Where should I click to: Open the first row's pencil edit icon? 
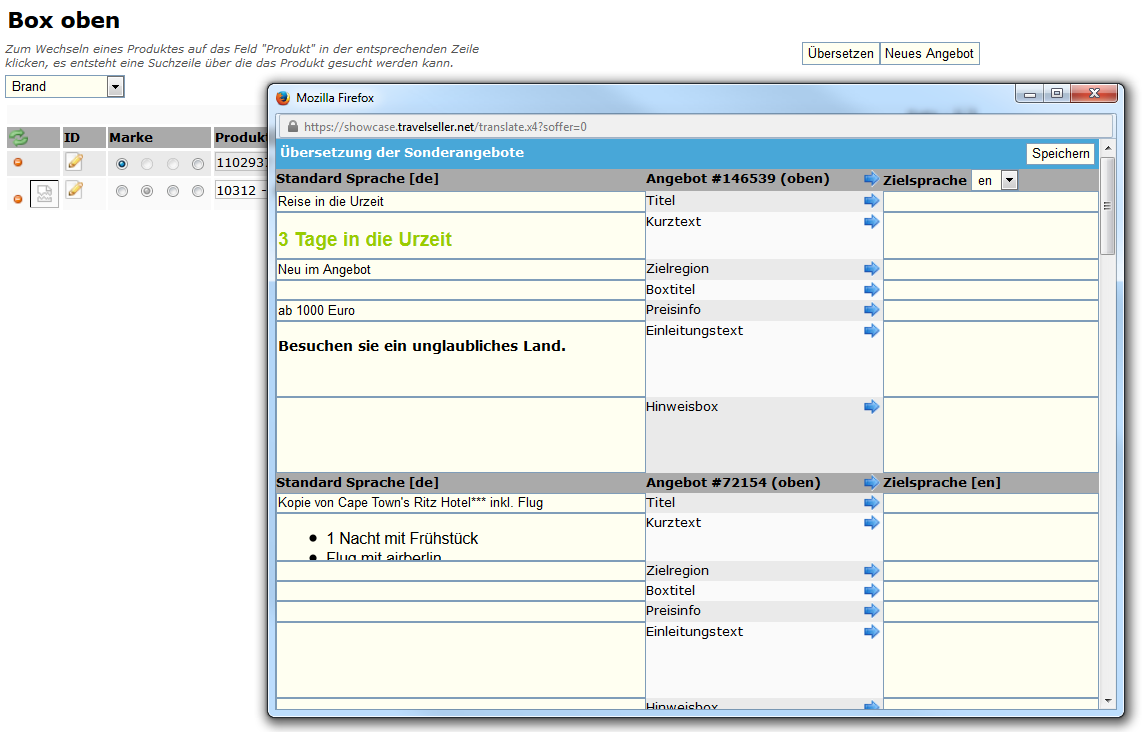(74, 162)
